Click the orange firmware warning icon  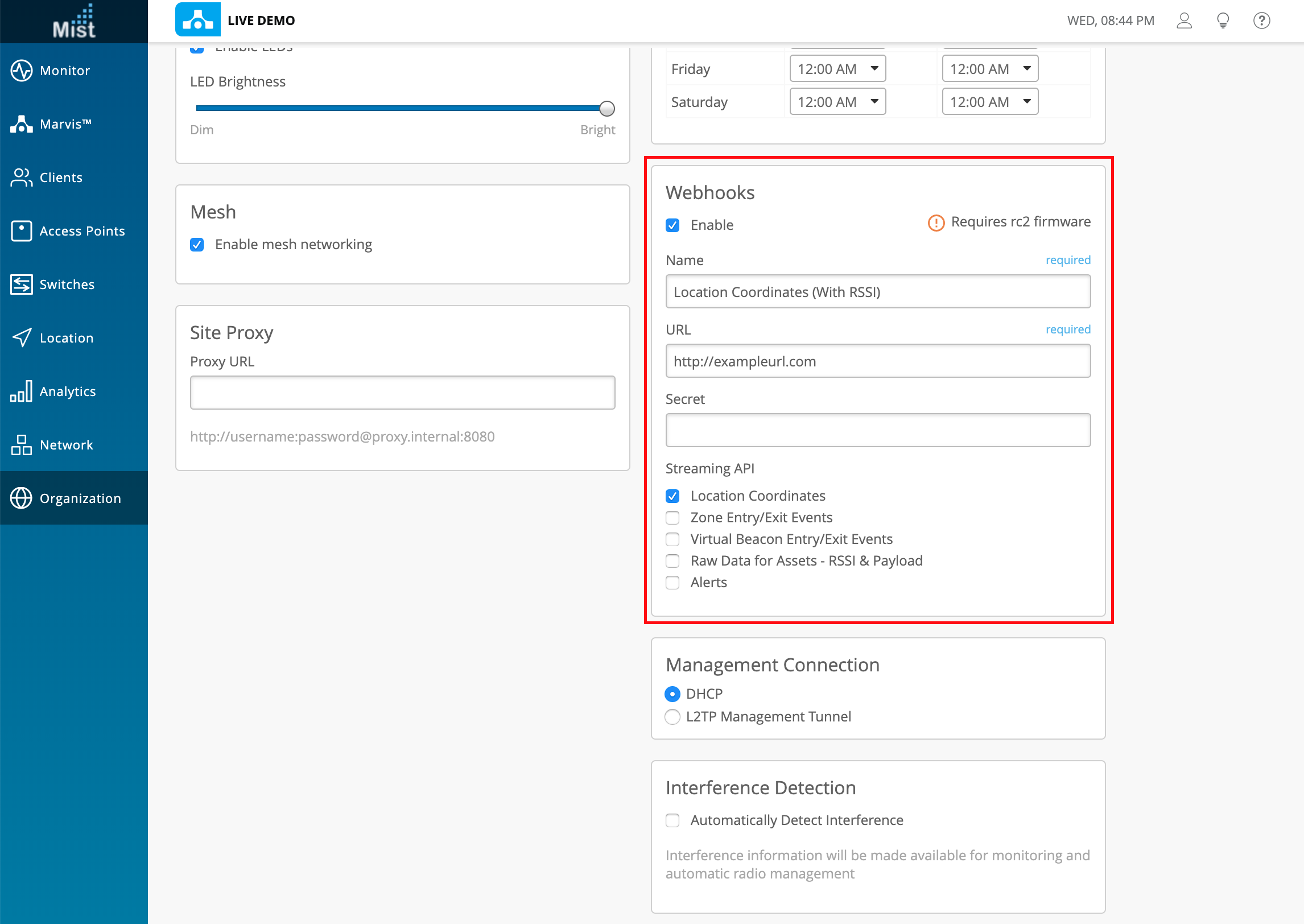(936, 222)
